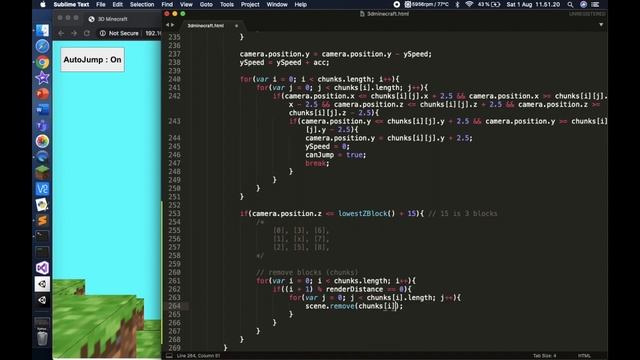640x360 pixels.
Task: Open the Selection menu
Action: point(142,4)
